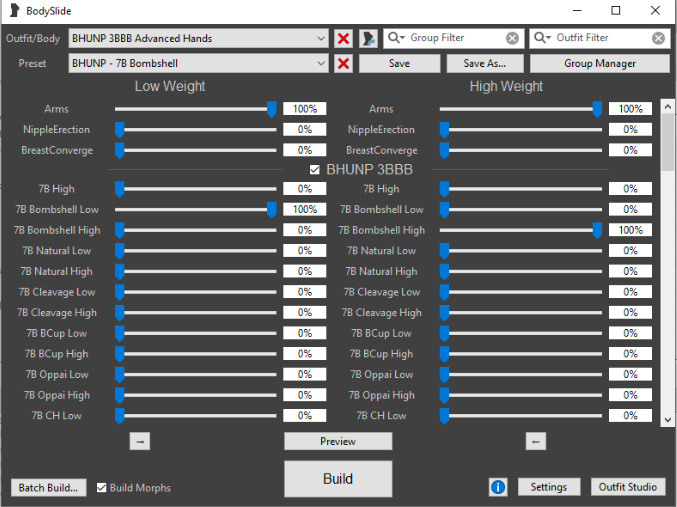Click the Low Weight heading text
677x507 pixels.
(170, 86)
